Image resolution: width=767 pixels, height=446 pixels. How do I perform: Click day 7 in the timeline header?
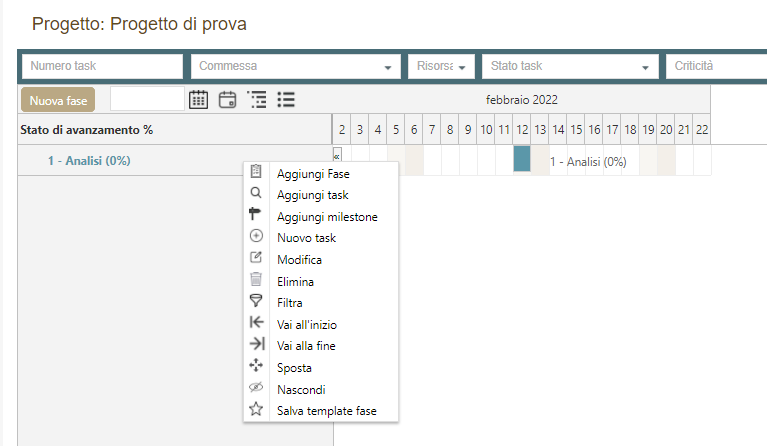click(432, 130)
